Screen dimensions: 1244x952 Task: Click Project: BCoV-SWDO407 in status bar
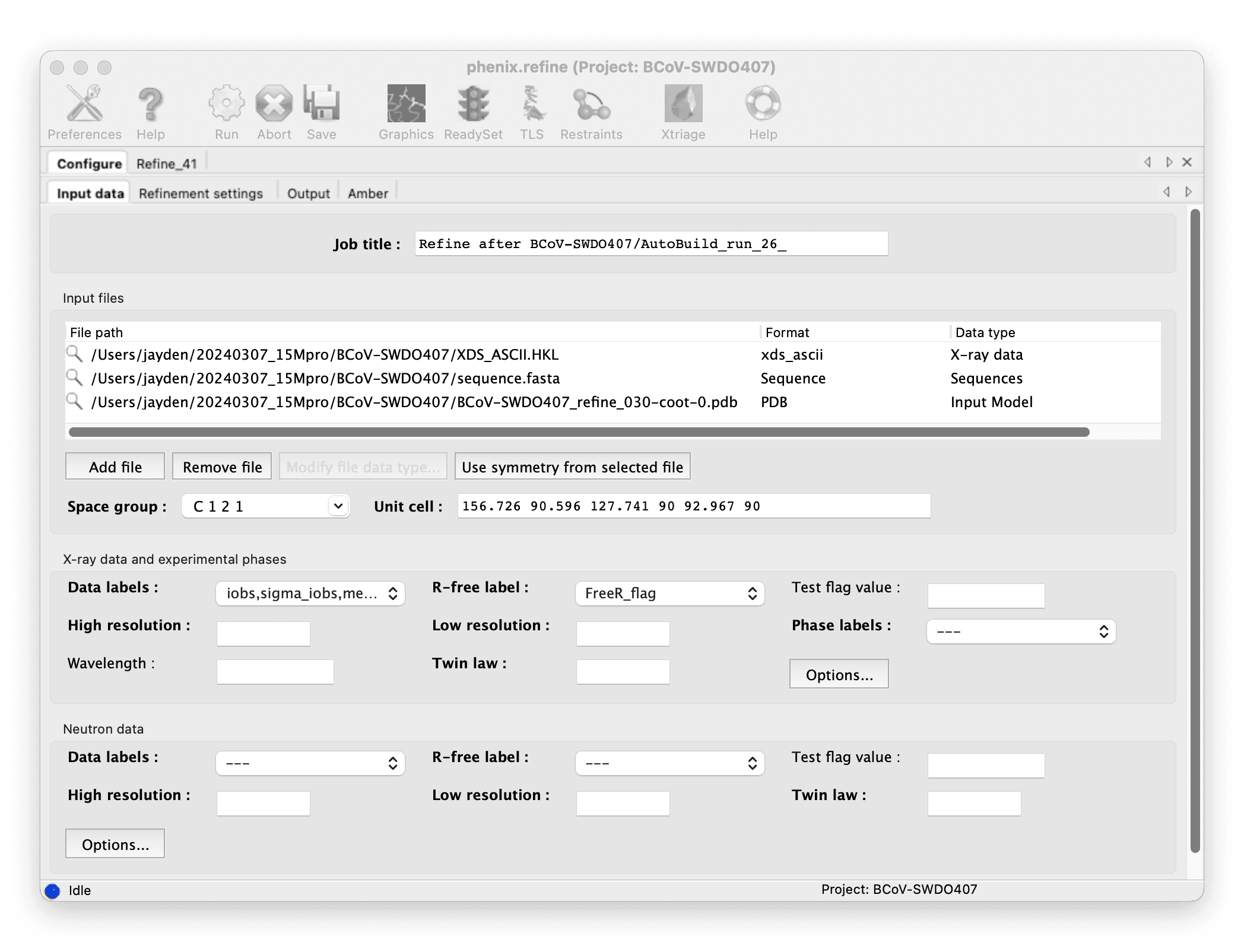point(899,889)
